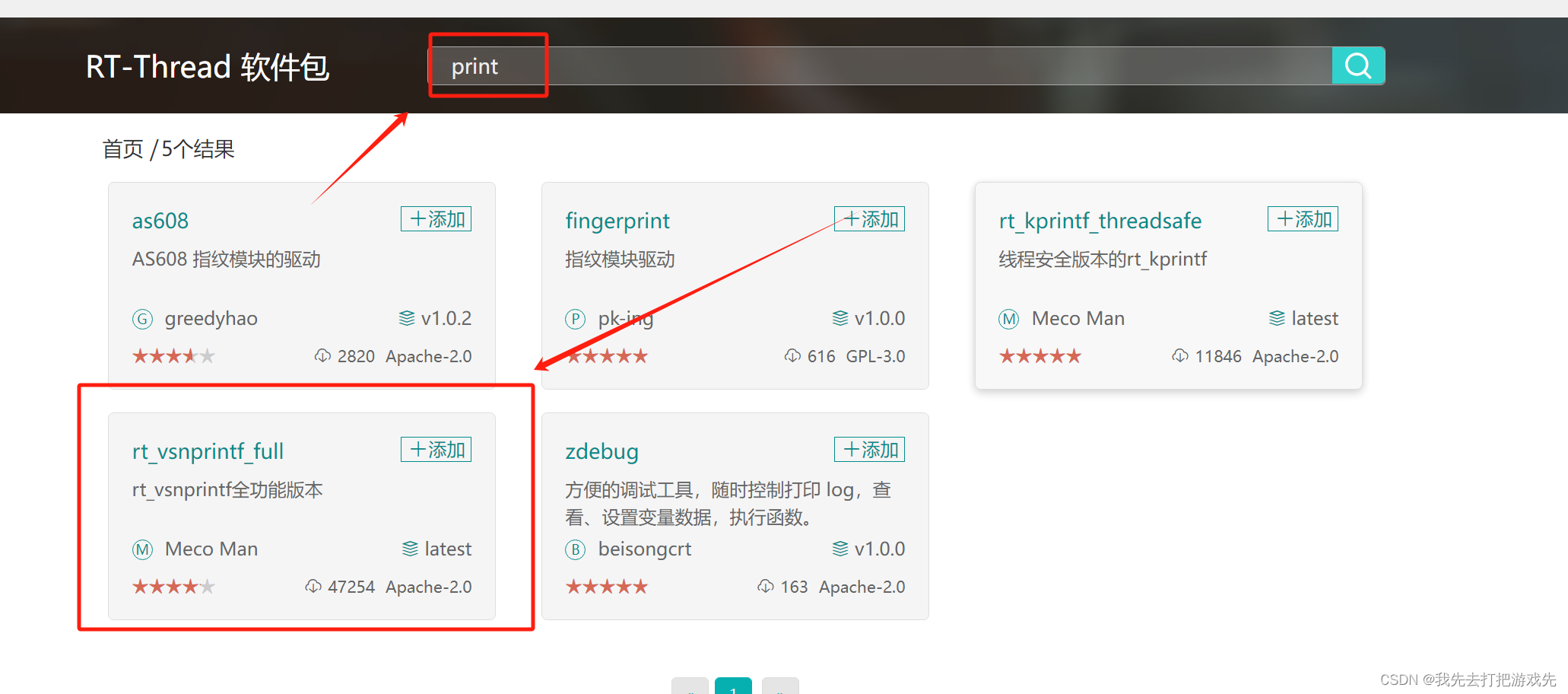Click the download count icon on rt_vsnprintf_full
1568x694 pixels.
[x=314, y=586]
